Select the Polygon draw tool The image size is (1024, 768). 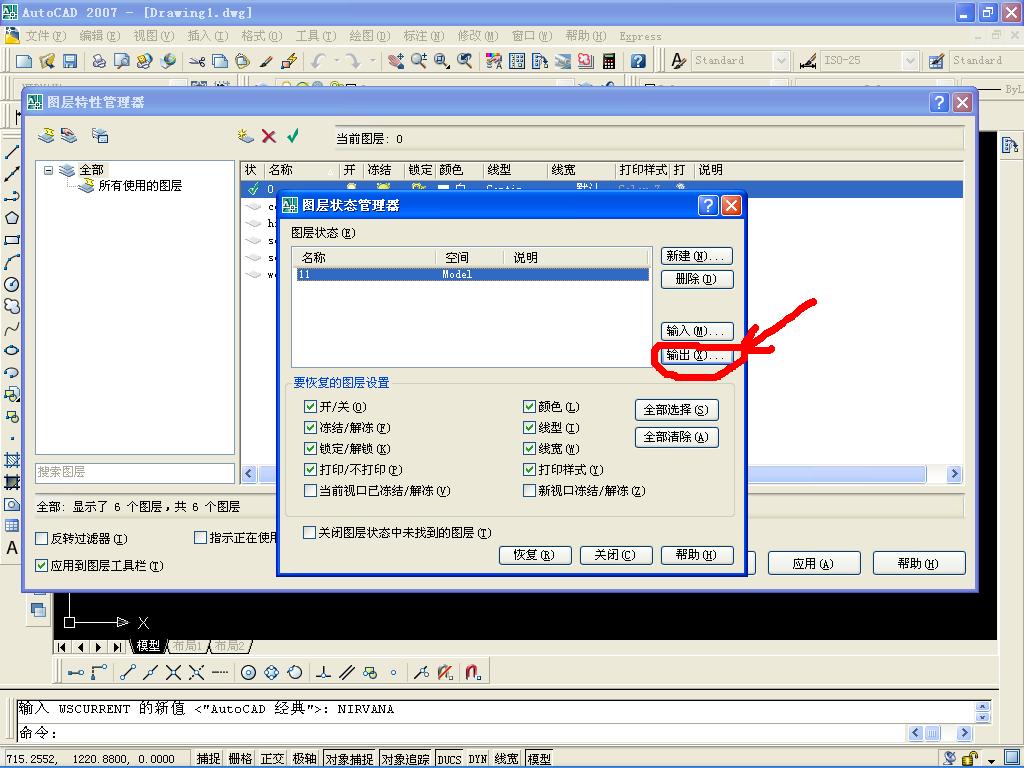coord(12,218)
